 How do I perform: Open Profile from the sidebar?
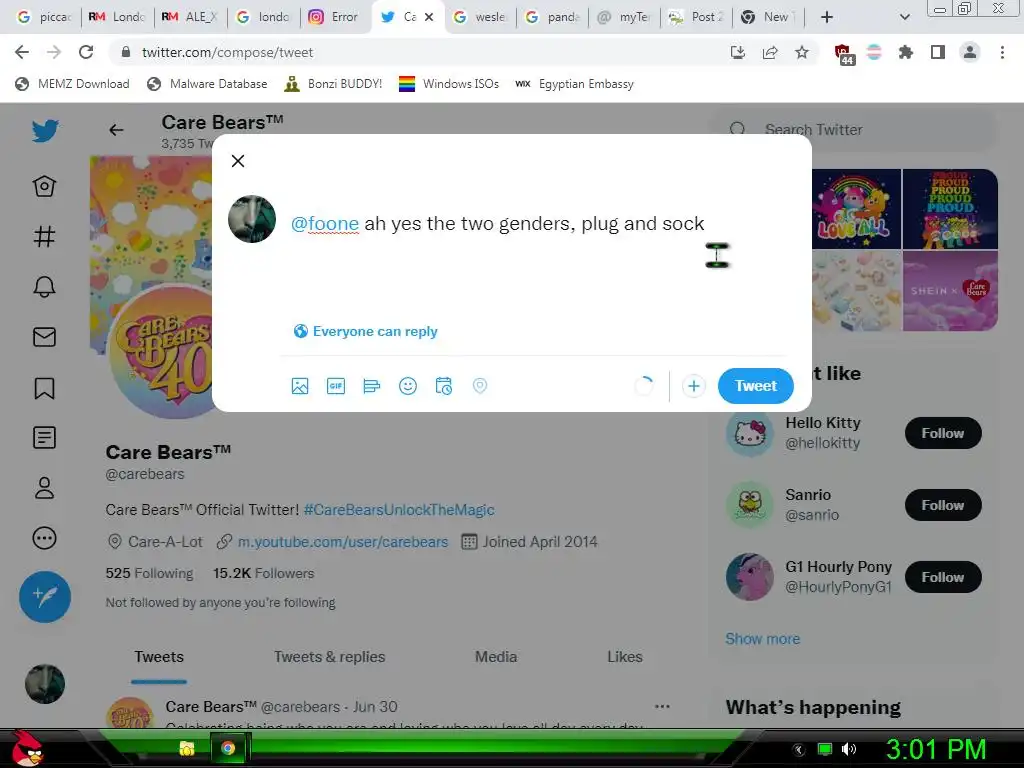click(x=44, y=488)
